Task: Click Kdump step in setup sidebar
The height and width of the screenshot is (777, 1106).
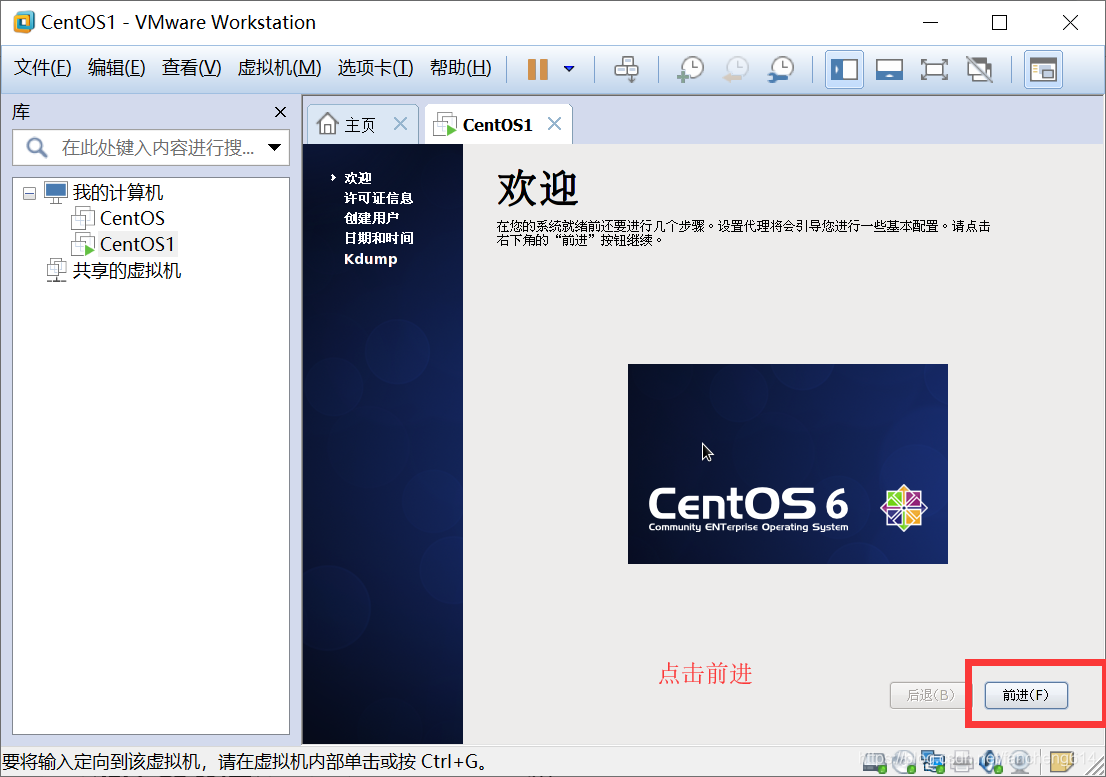Action: click(370, 259)
